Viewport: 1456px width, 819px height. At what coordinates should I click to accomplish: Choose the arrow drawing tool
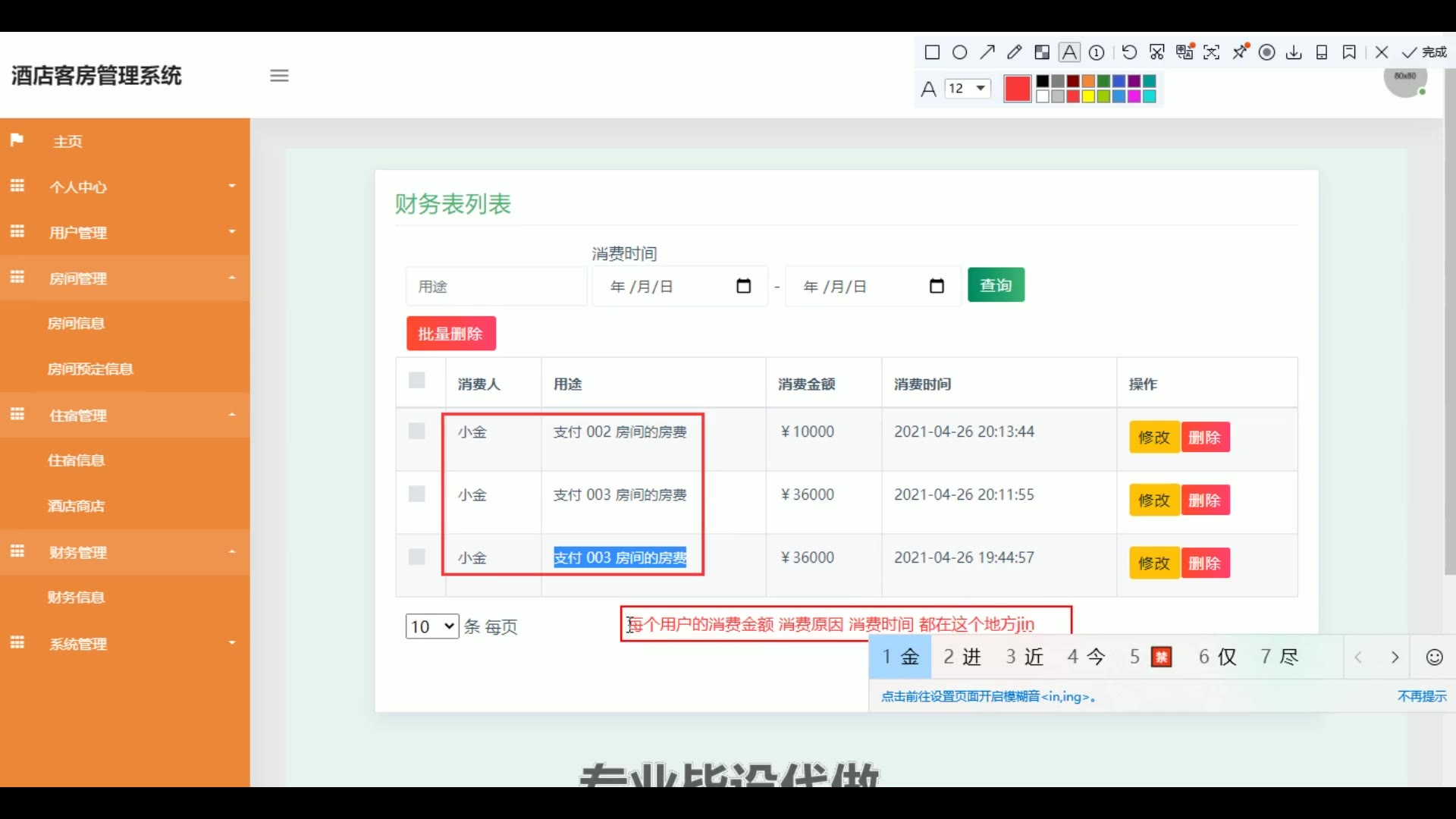[x=987, y=52]
